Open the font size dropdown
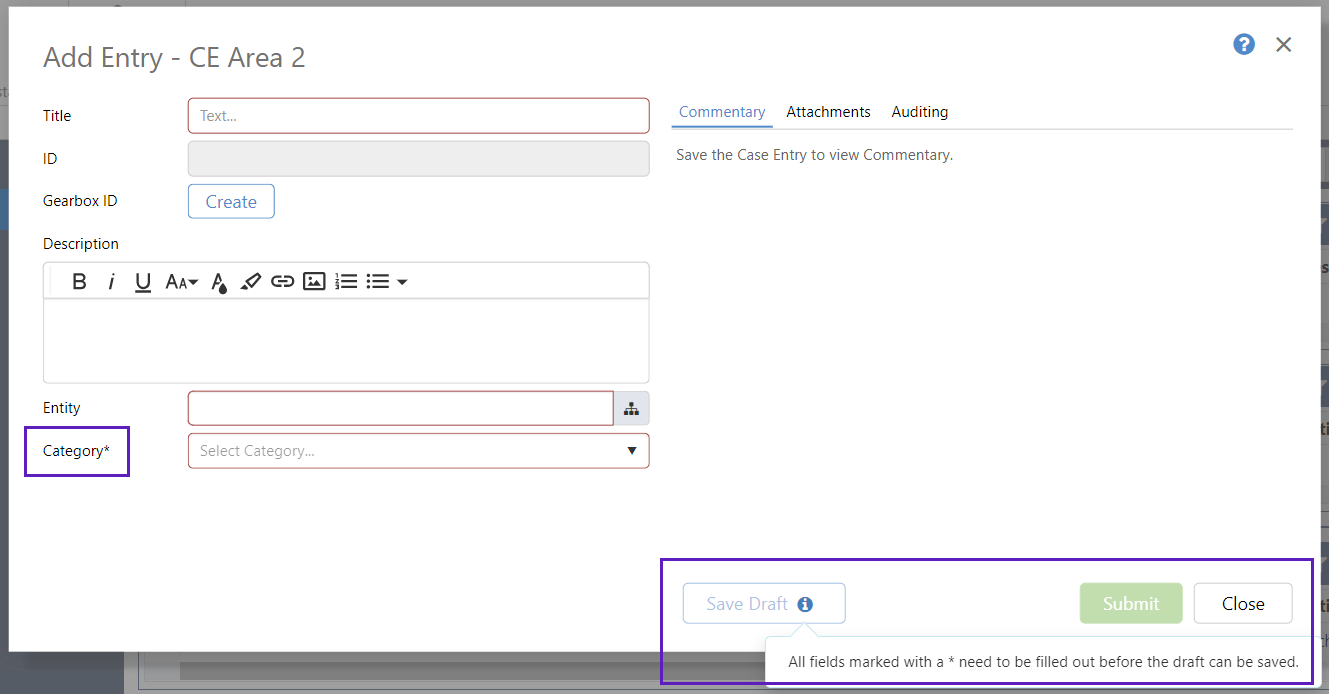This screenshot has width=1329, height=694. (181, 282)
